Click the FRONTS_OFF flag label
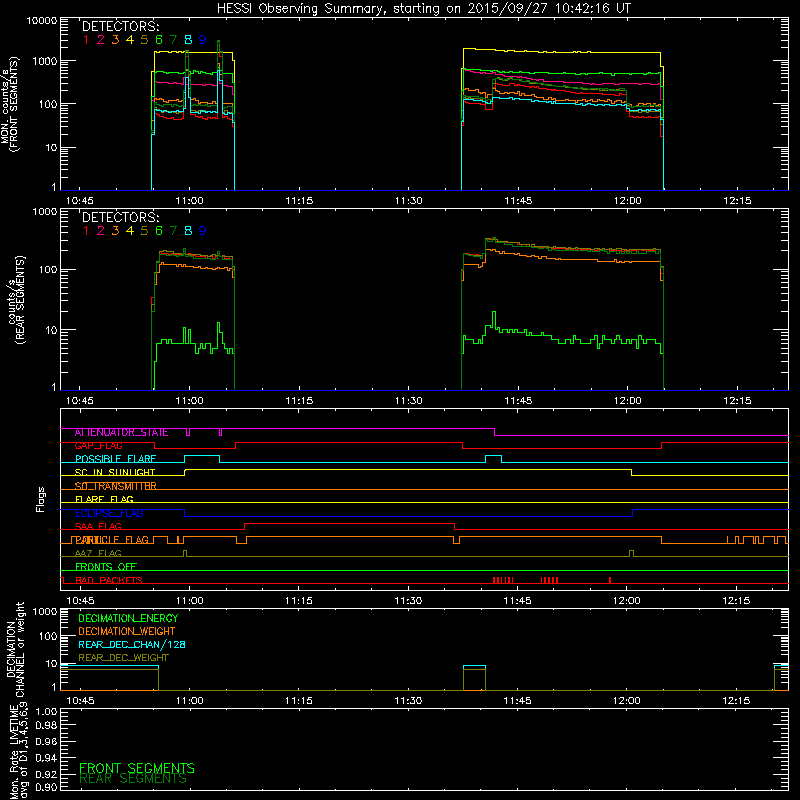800x800 pixels. click(x=106, y=566)
